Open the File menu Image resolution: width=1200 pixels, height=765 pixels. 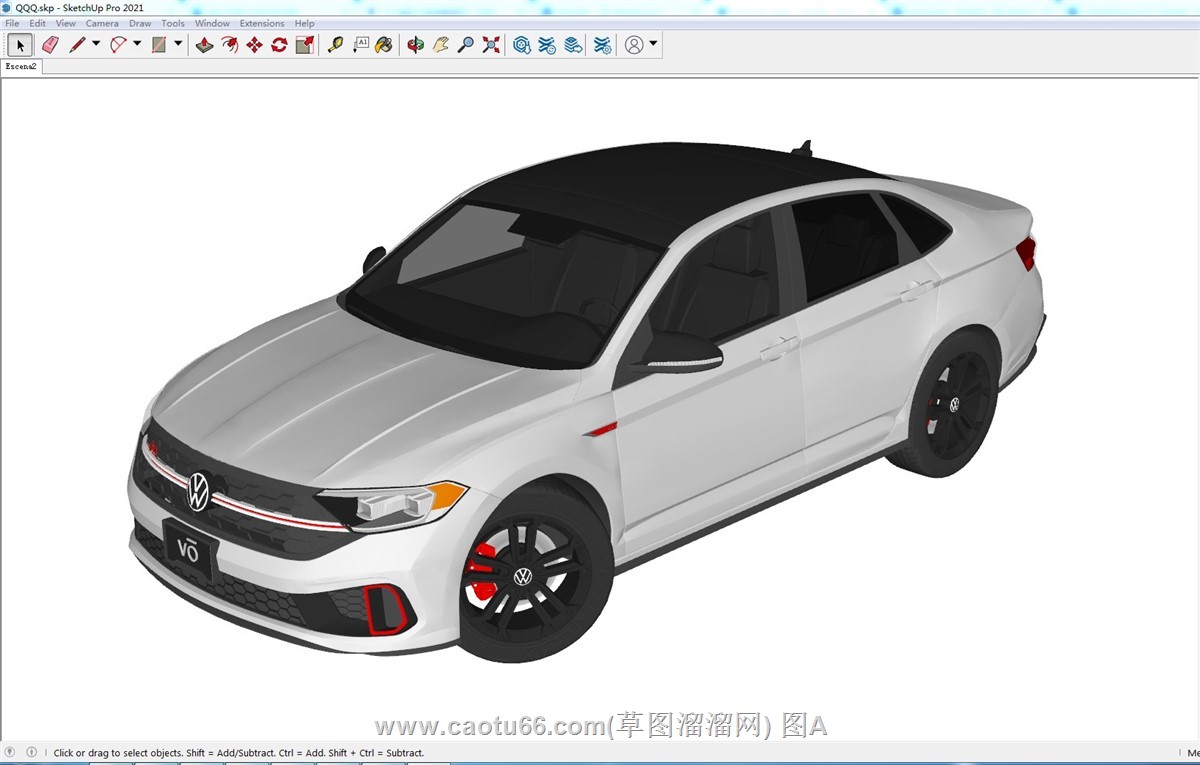tap(12, 23)
